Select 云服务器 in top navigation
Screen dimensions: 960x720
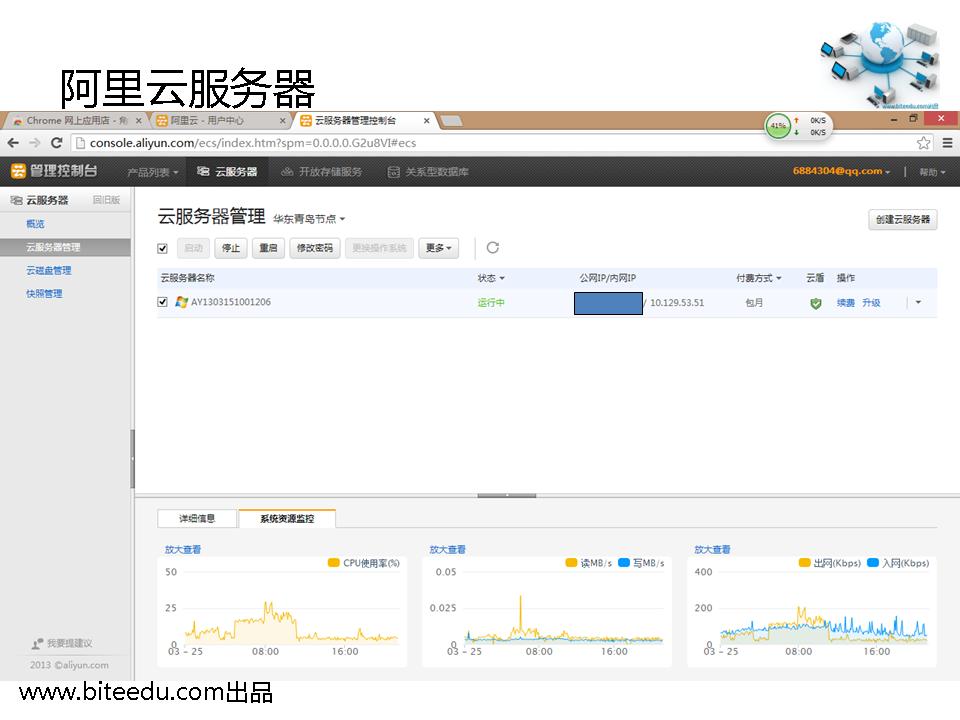227,172
